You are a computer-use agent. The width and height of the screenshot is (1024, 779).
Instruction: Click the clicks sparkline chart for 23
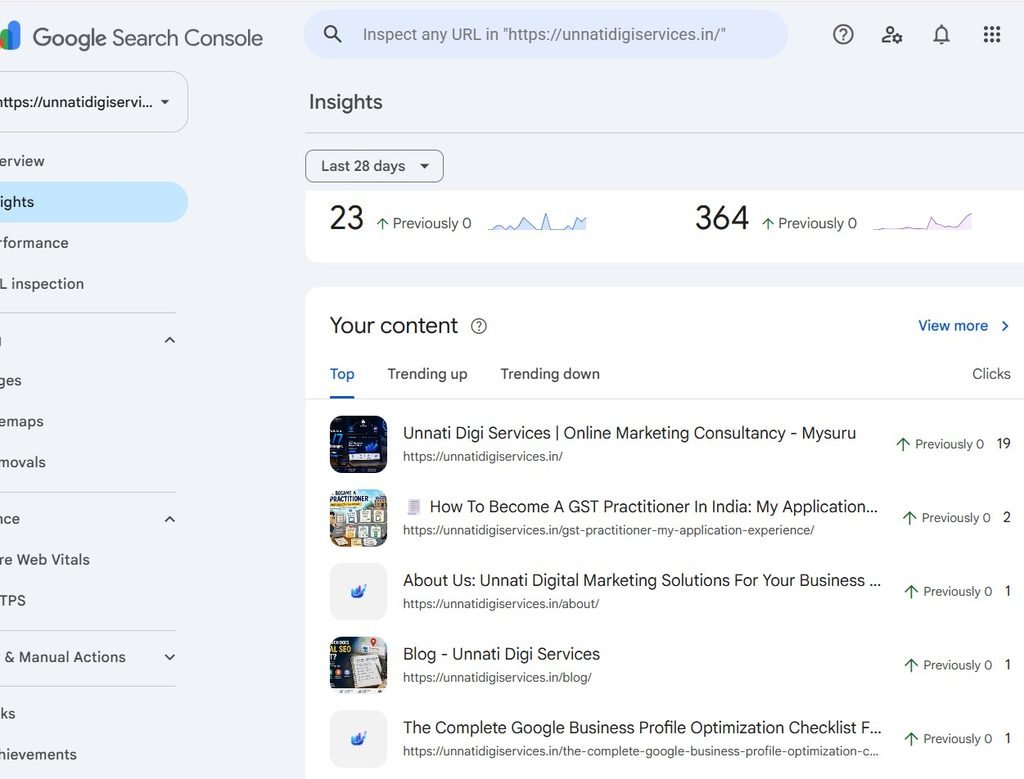[x=537, y=222]
